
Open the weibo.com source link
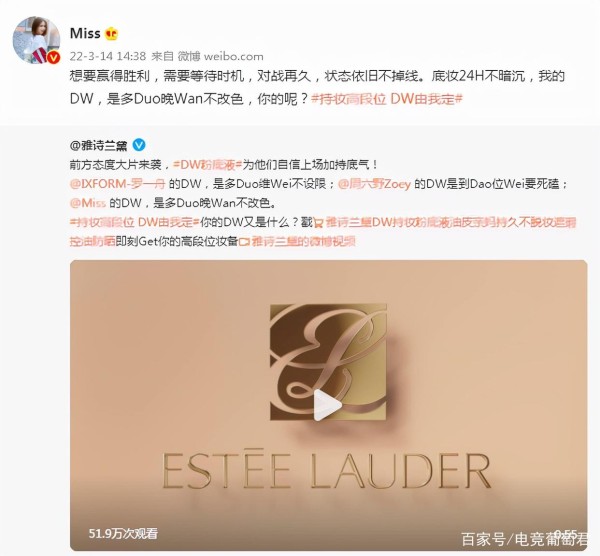click(233, 56)
